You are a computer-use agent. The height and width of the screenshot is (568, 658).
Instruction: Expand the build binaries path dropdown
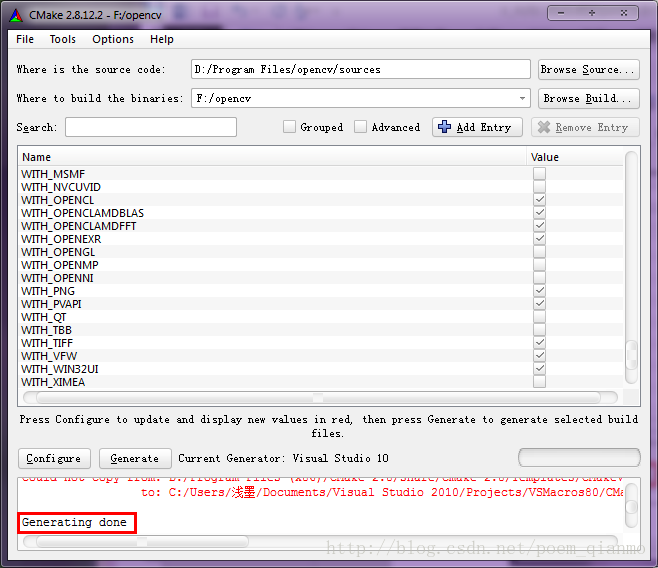pos(522,98)
